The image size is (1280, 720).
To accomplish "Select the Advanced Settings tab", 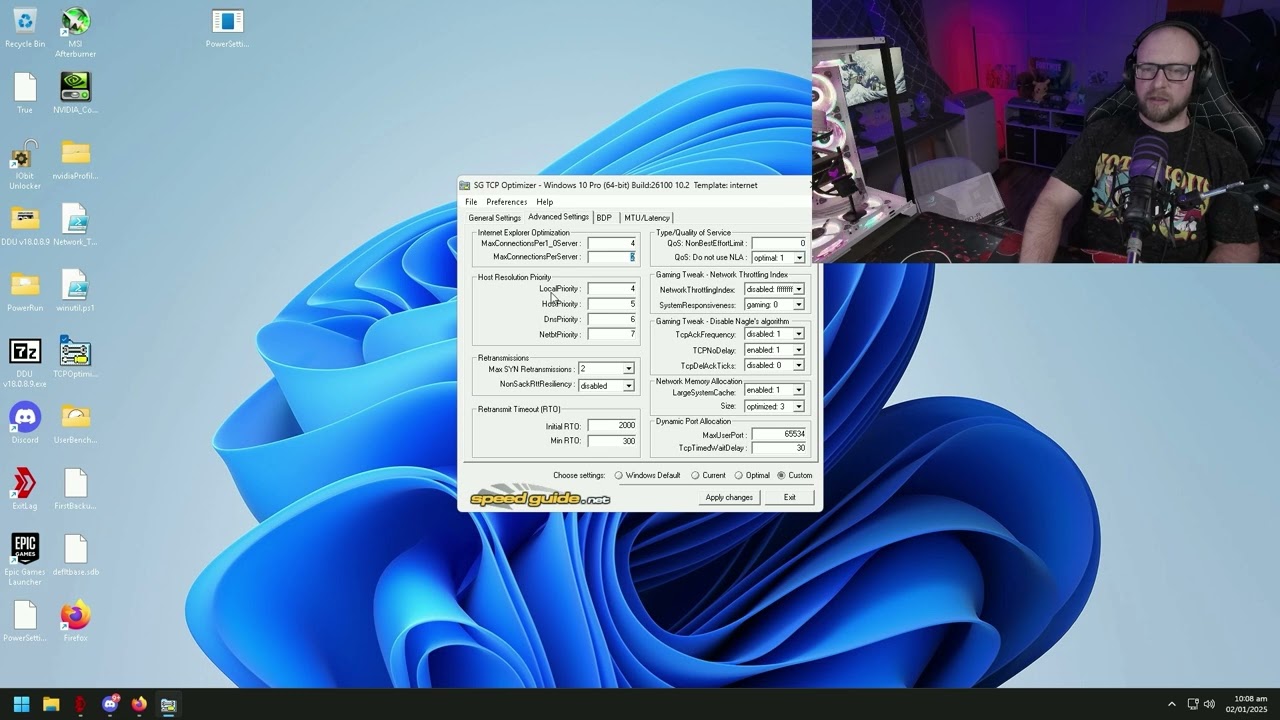I will pos(558,217).
